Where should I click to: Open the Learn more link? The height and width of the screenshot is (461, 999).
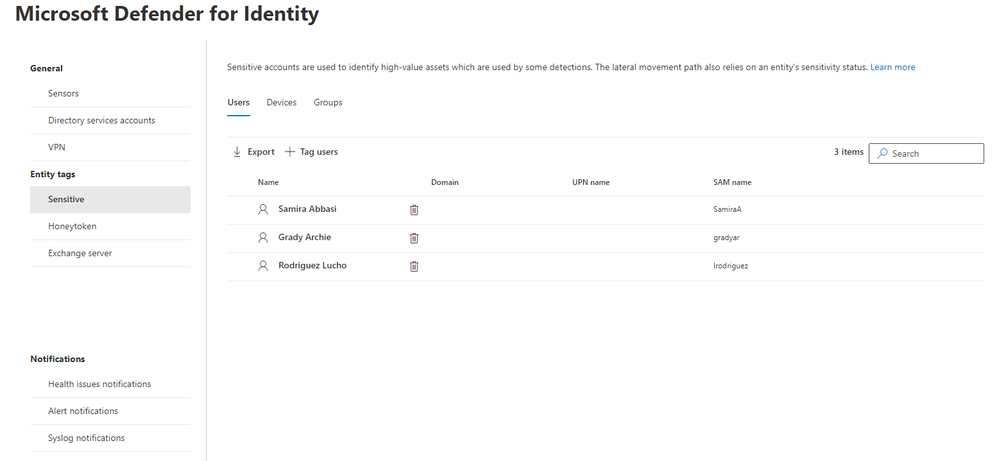(892, 68)
